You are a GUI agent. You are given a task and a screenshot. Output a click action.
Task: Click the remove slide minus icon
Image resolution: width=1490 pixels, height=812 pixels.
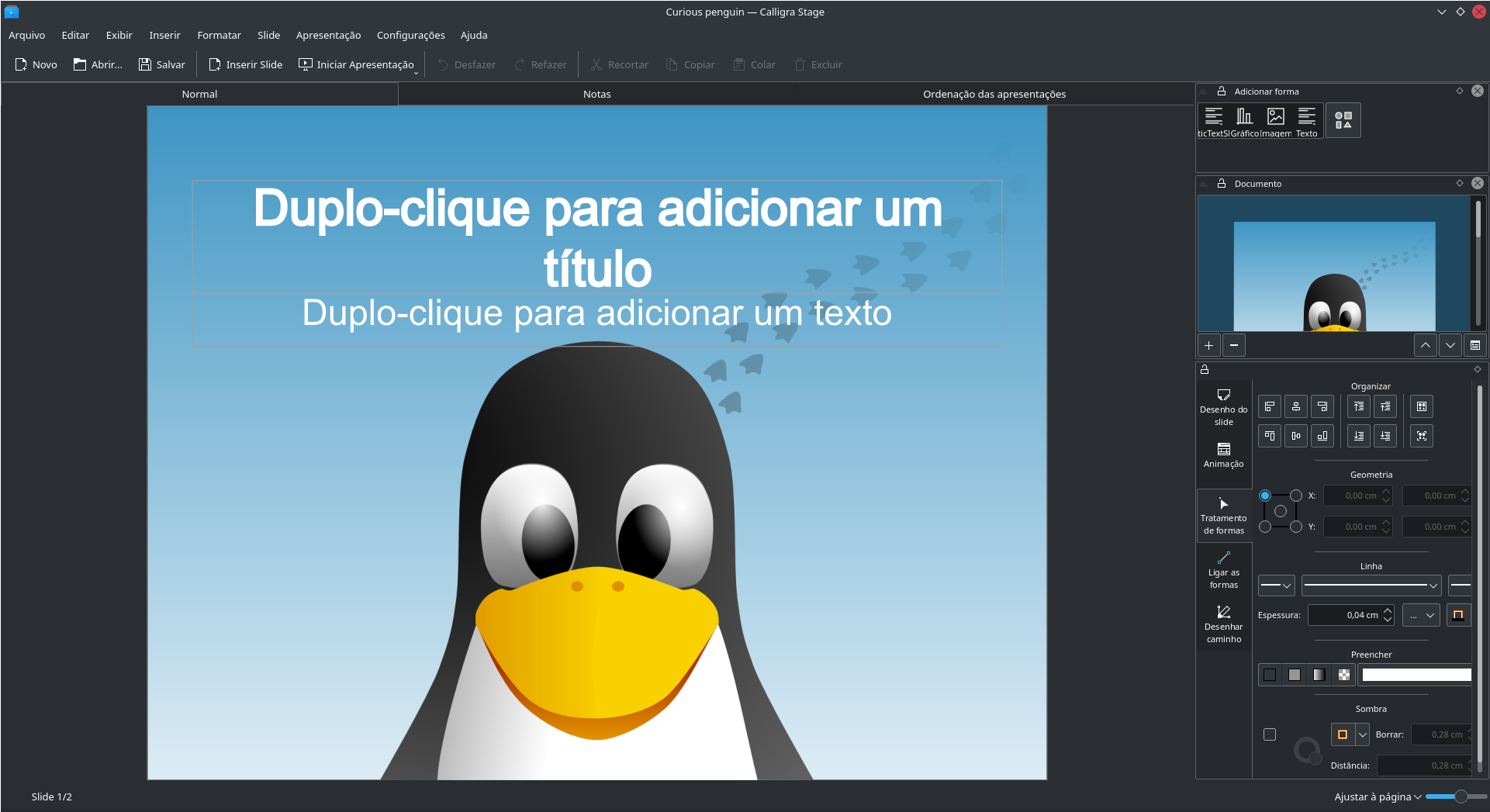(x=1233, y=345)
